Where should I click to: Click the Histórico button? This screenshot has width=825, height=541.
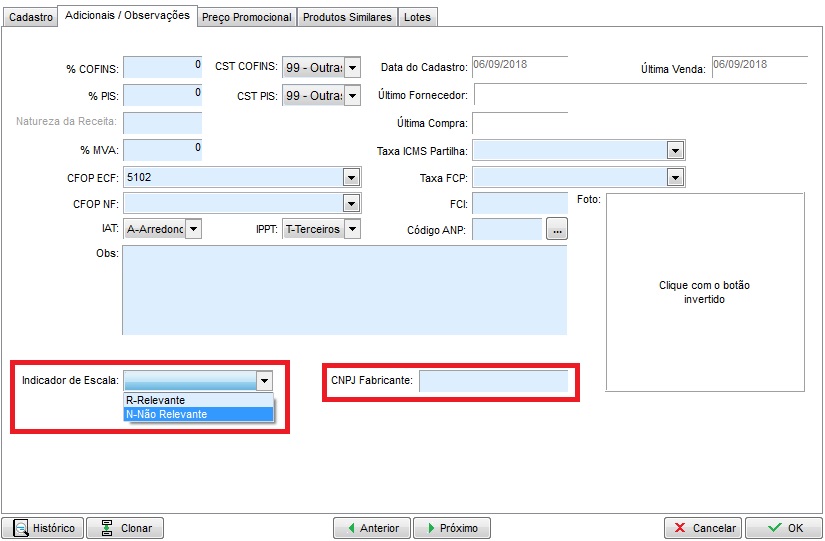44,528
